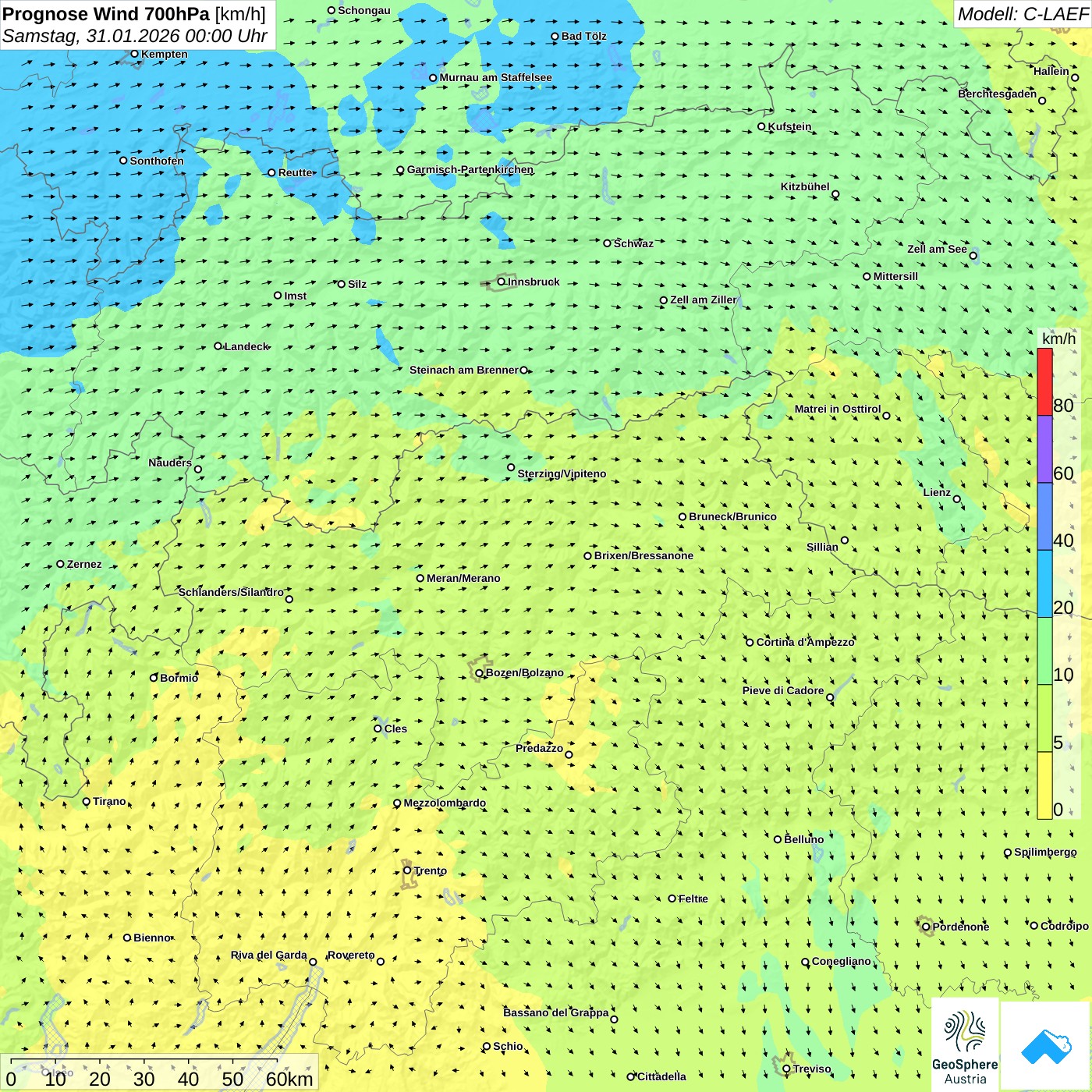Click the 'Cortina d'Ampezzo' label

pyautogui.click(x=805, y=642)
